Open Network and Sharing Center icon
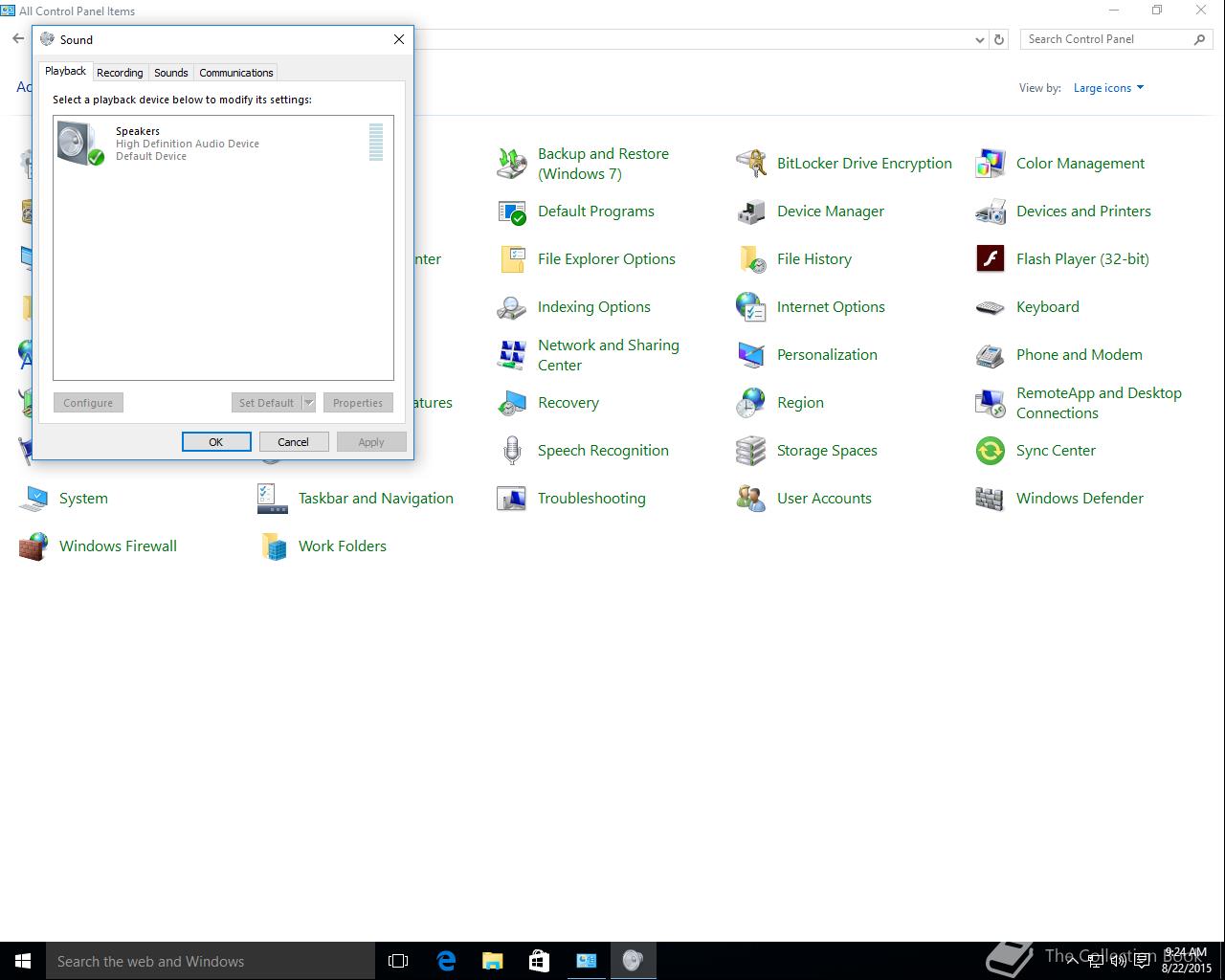Viewport: 1225px width, 980px height. tap(512, 355)
